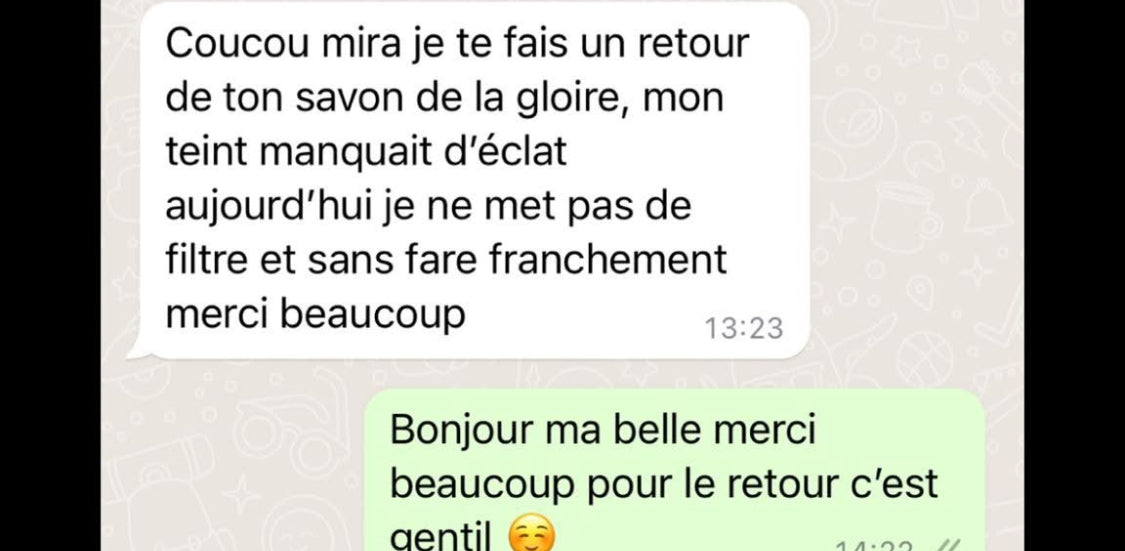Click the 13:23 timestamp
The width and height of the screenshot is (1125, 551).
(x=744, y=328)
